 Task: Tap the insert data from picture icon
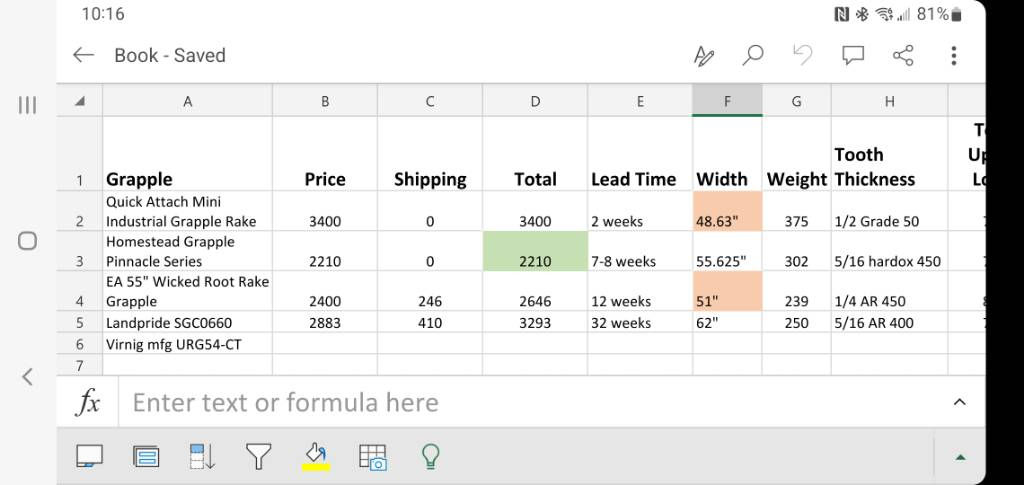pos(373,457)
